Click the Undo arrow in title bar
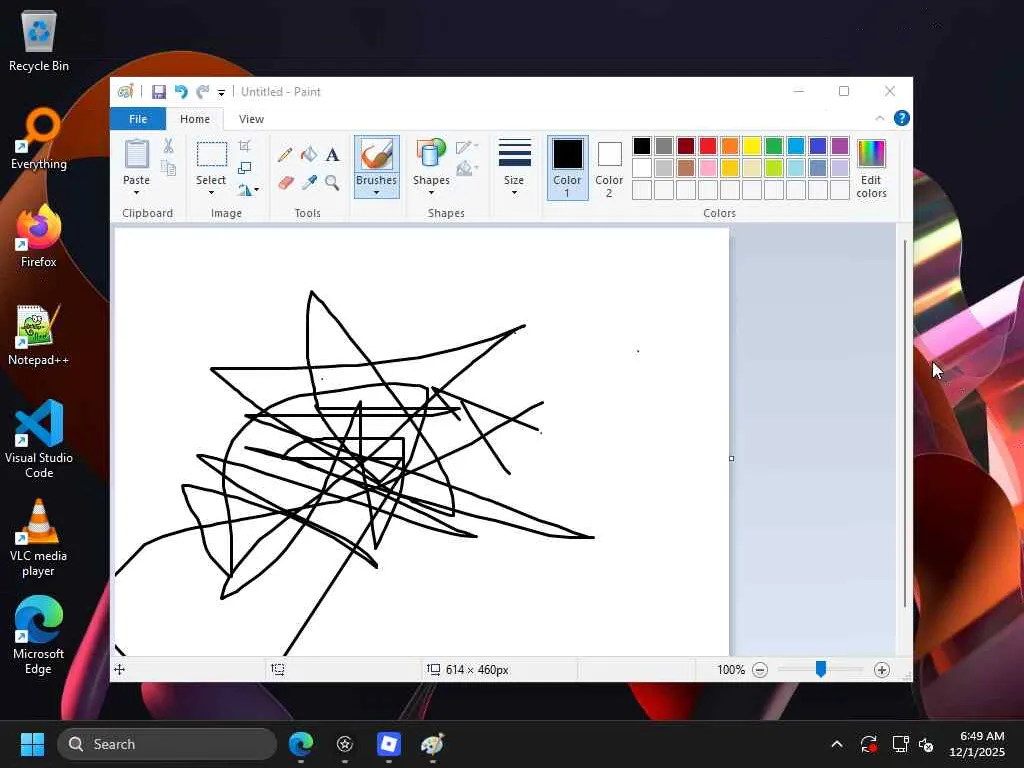This screenshot has width=1024, height=768. point(181,92)
